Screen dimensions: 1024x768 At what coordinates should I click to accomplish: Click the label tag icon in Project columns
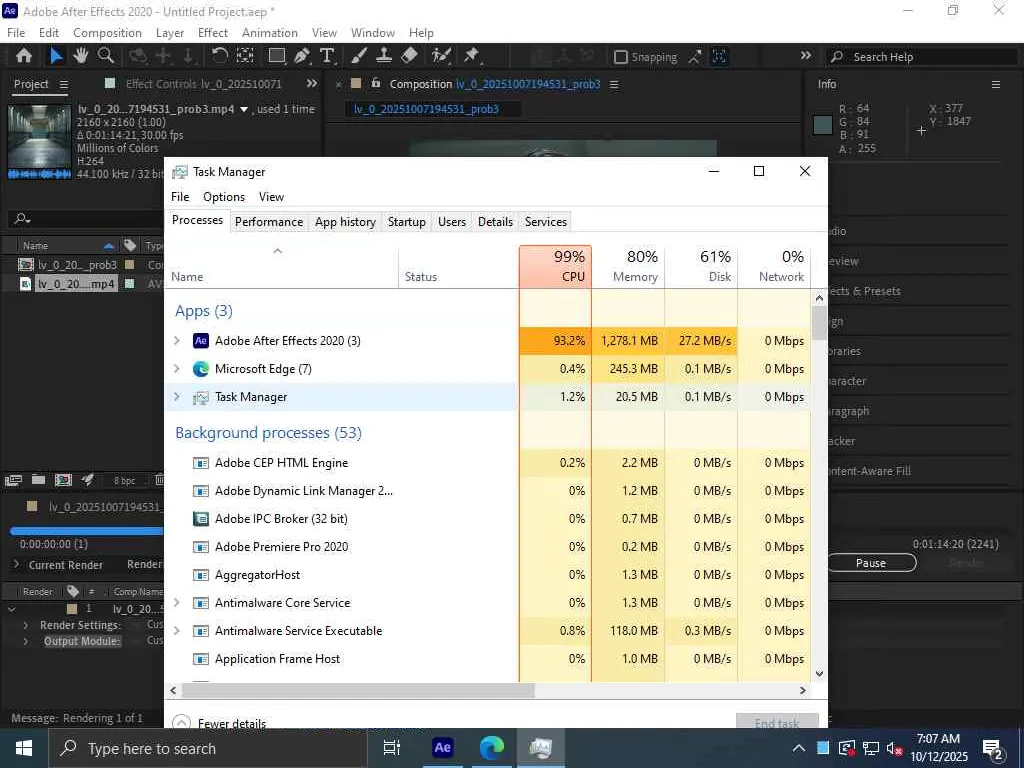click(x=130, y=246)
